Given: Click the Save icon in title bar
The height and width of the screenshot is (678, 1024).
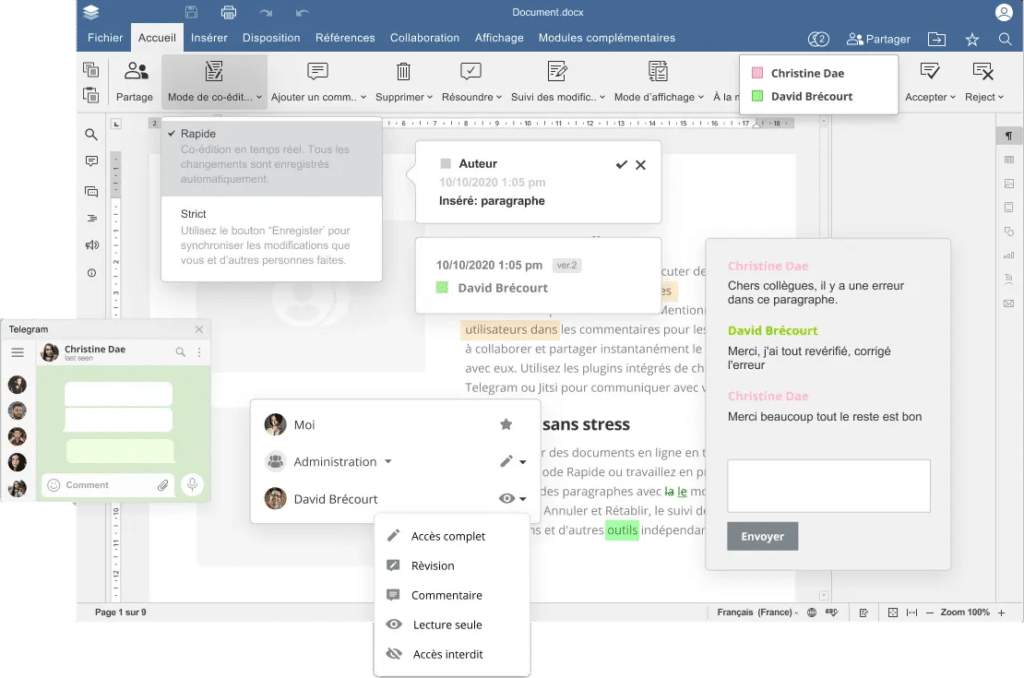Looking at the screenshot, I should [x=191, y=12].
